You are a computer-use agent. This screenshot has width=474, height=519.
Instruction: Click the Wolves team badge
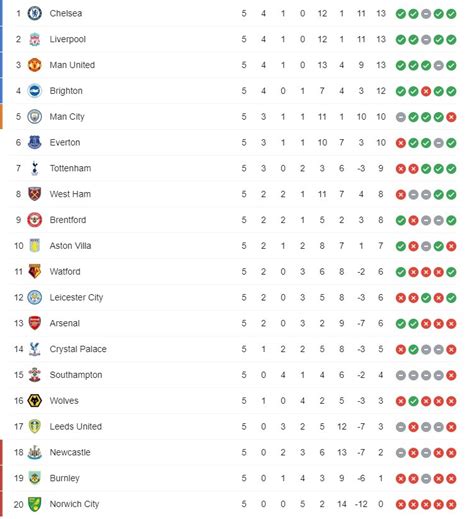click(34, 401)
